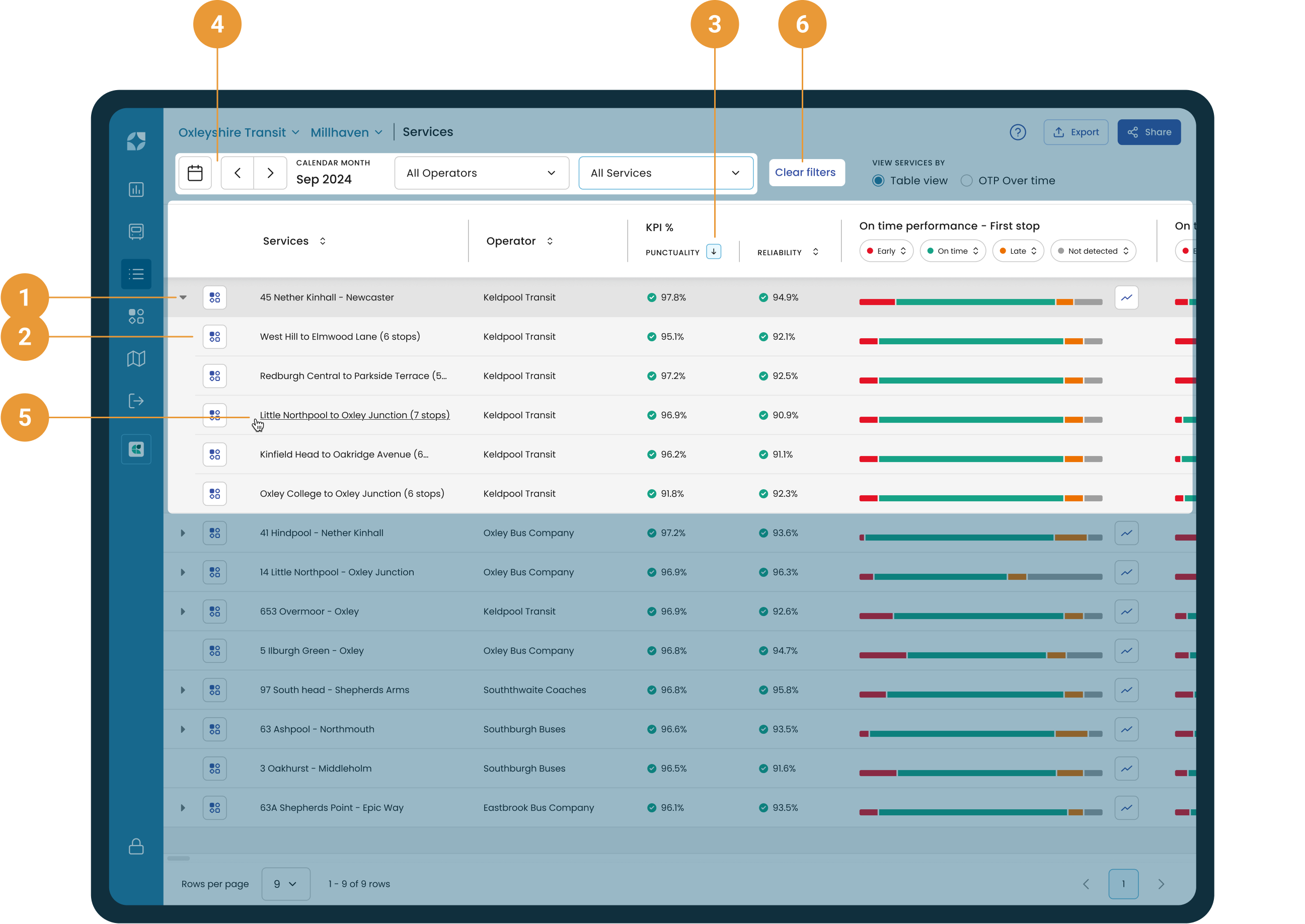Click the sidebar bar chart dashboard icon
This screenshot has height=924, width=1305.
tap(136, 189)
